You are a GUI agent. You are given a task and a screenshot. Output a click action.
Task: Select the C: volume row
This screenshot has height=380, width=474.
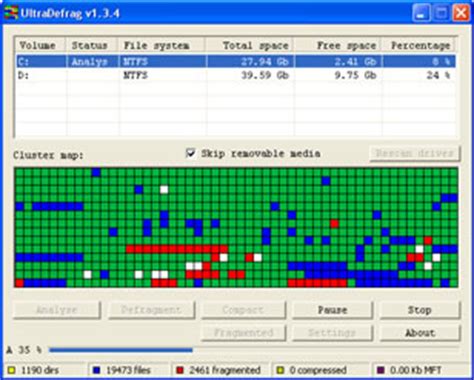pos(235,62)
